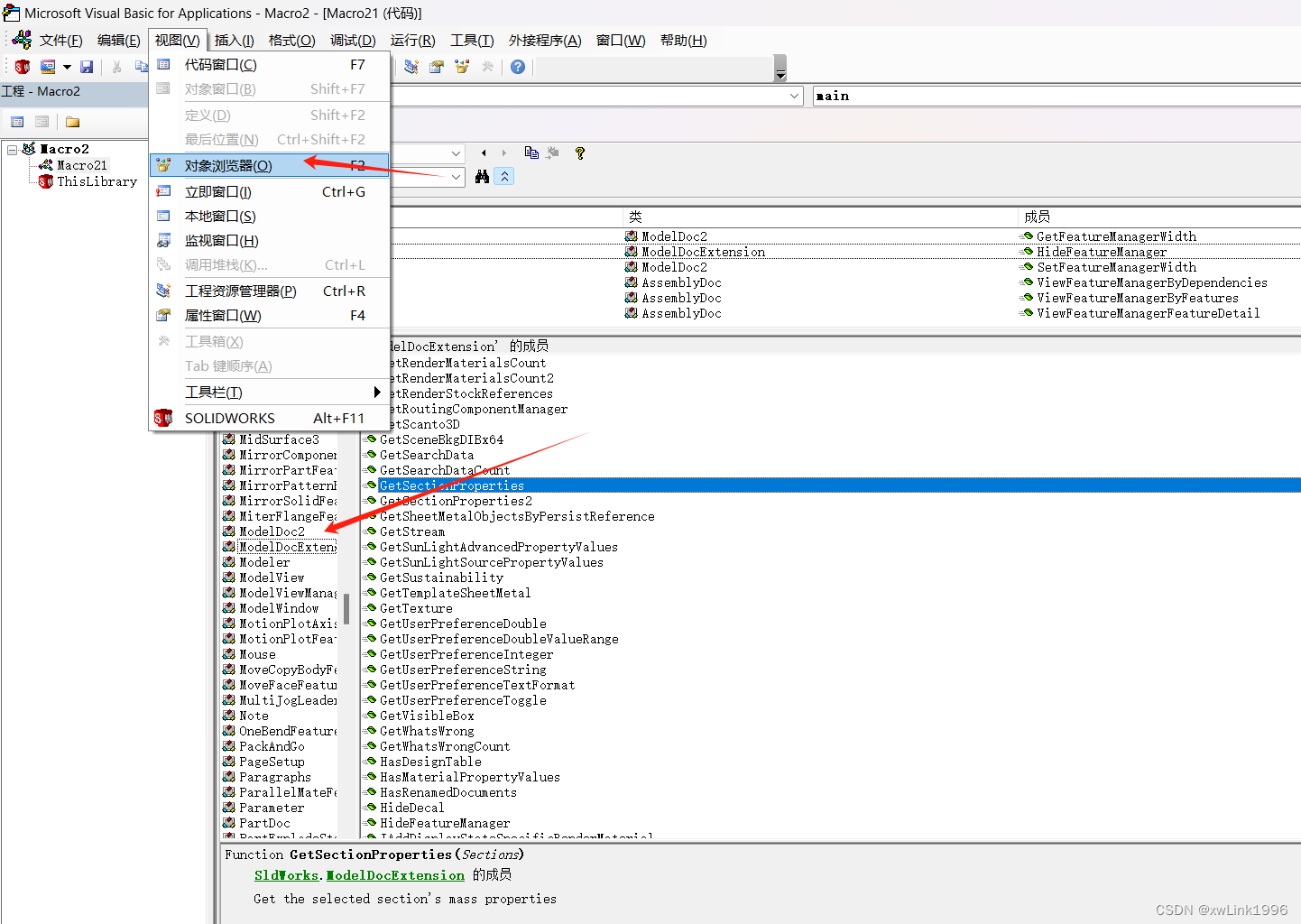The height and width of the screenshot is (924, 1301).
Task: Click the toolbar options overflow handle
Action: pos(780,69)
